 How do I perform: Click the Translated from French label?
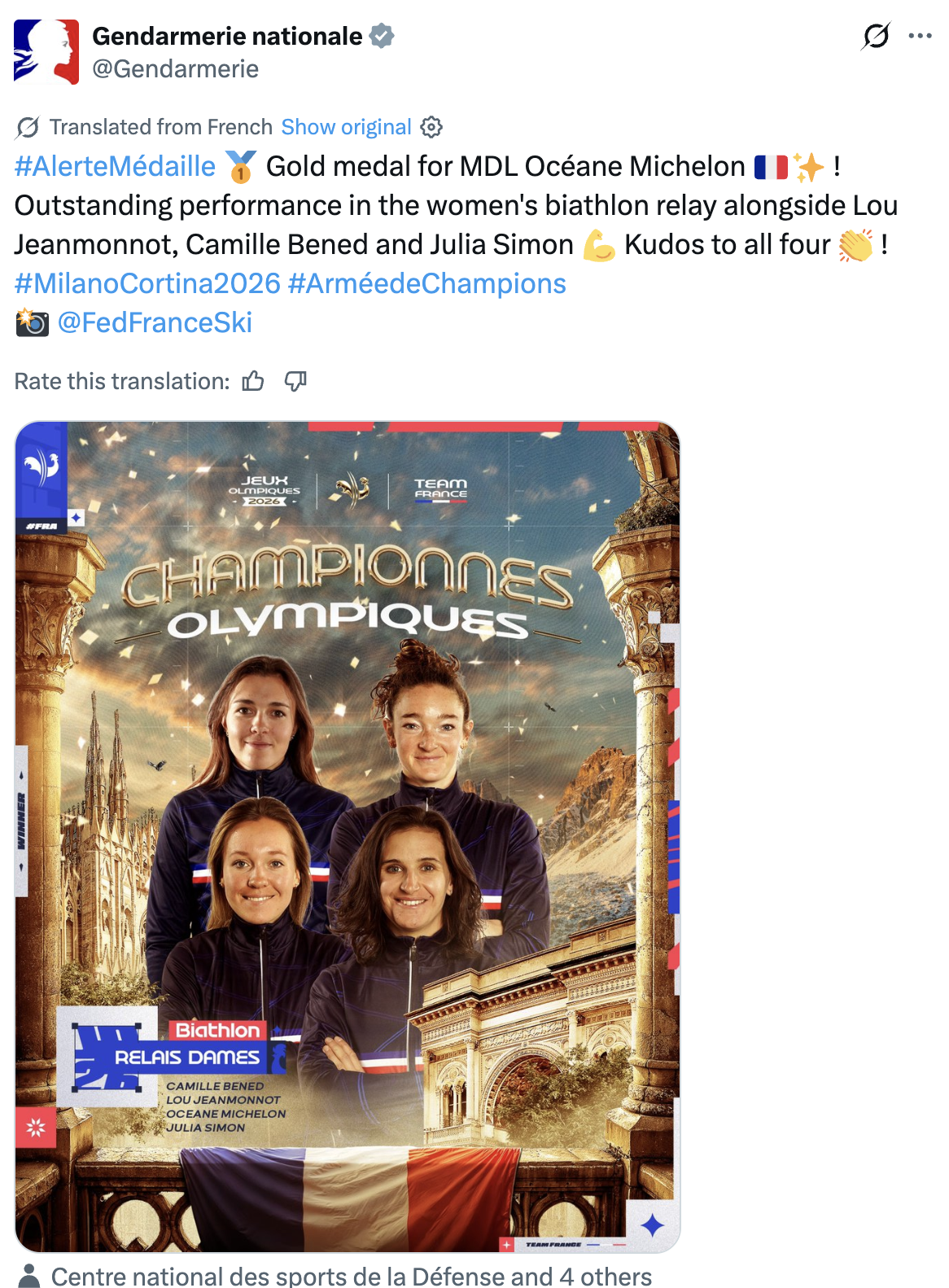tap(160, 127)
